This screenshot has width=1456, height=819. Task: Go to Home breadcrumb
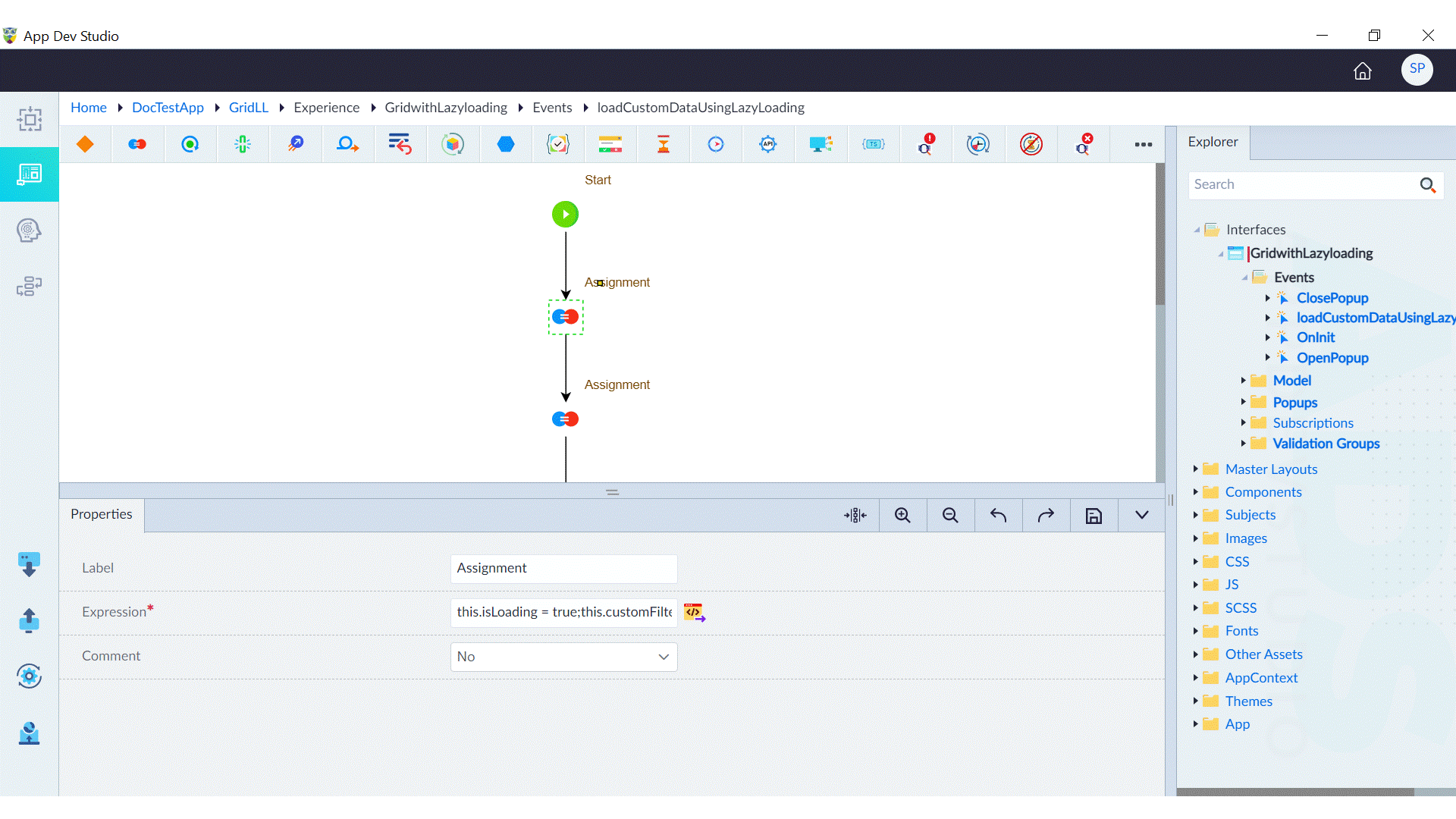[89, 108]
